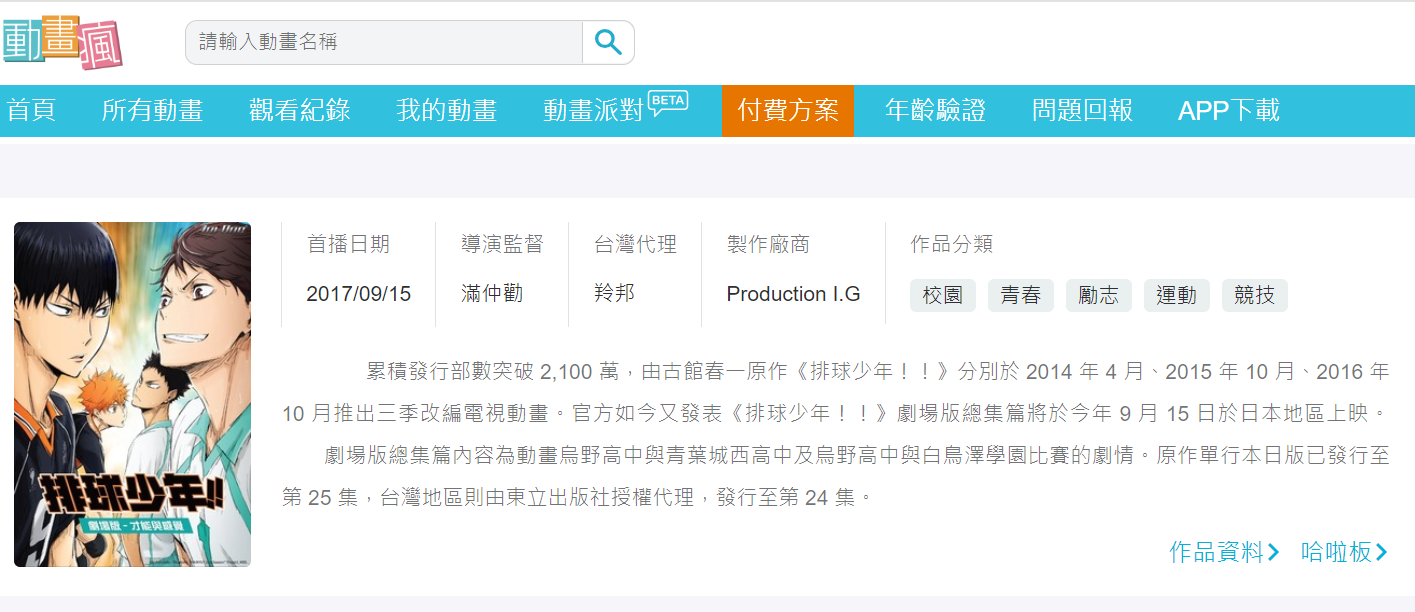The width and height of the screenshot is (1415, 612).
Task: Click the 導演監督 label
Action: pyautogui.click(x=502, y=244)
